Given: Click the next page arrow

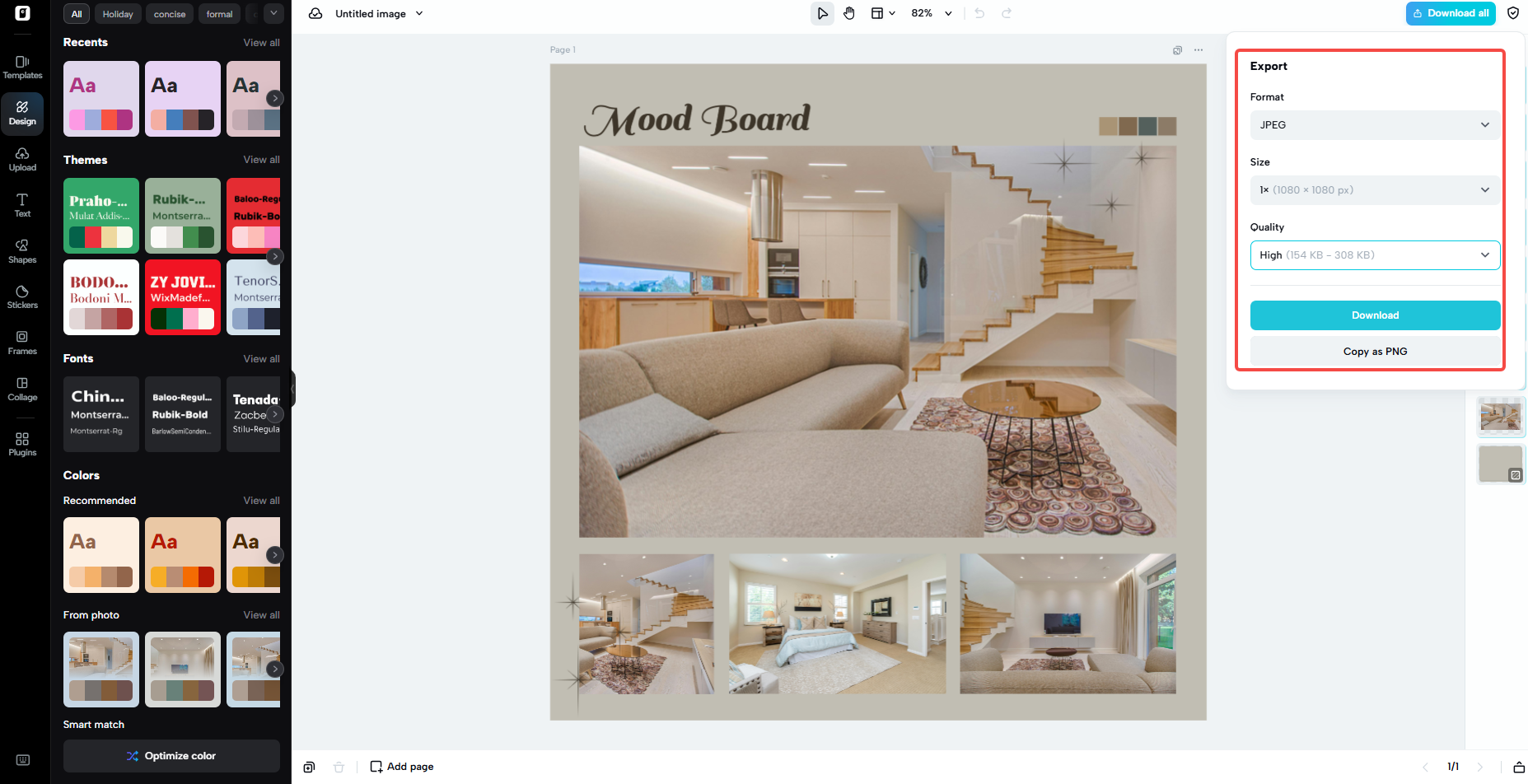Looking at the screenshot, I should (1480, 767).
